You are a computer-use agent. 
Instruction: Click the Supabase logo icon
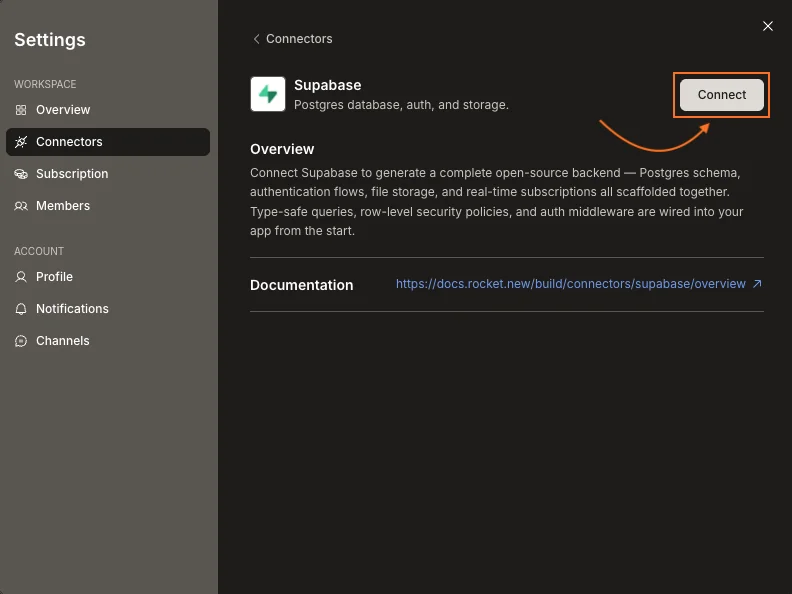tap(268, 94)
